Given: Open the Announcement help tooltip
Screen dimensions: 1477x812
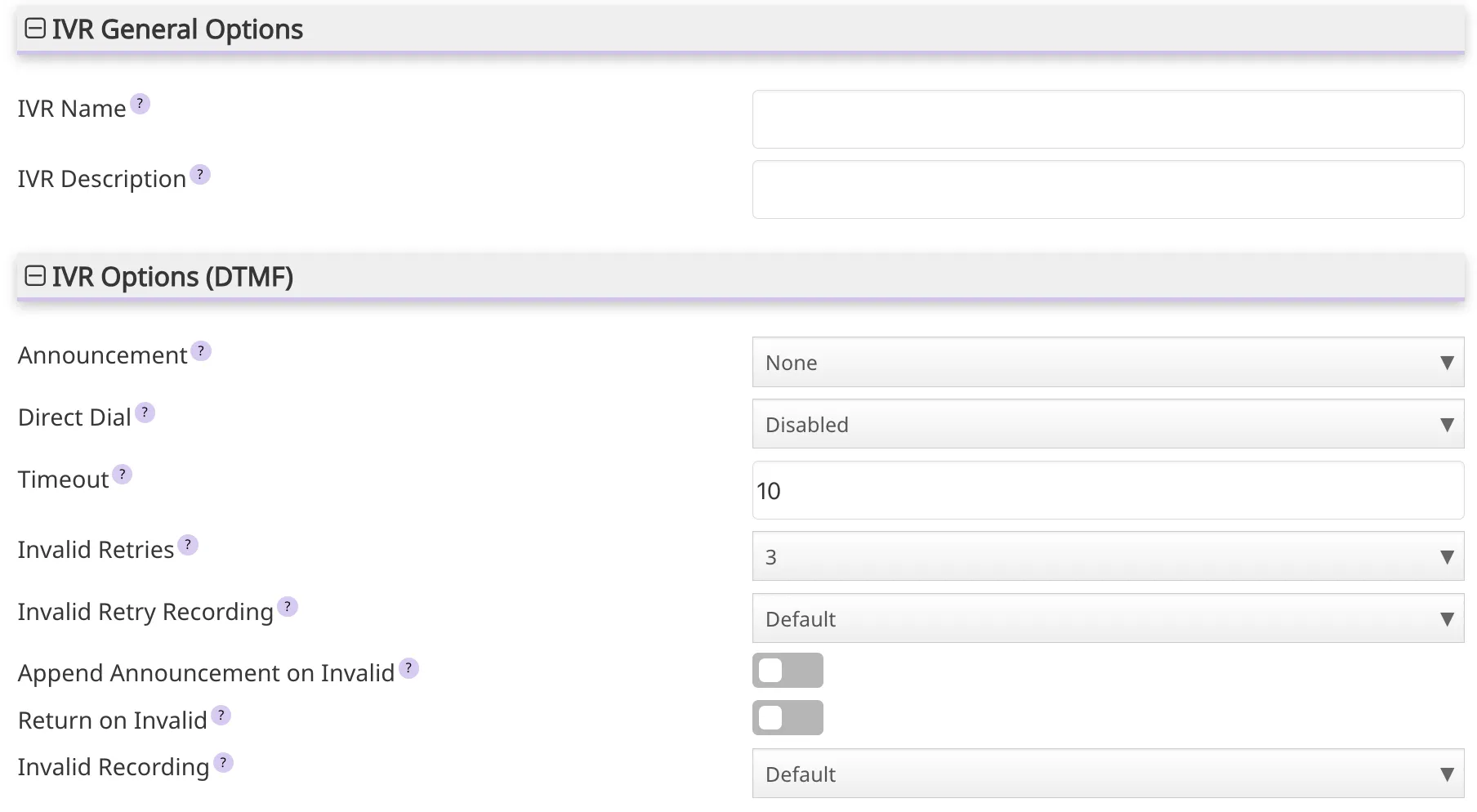Looking at the screenshot, I should [201, 350].
